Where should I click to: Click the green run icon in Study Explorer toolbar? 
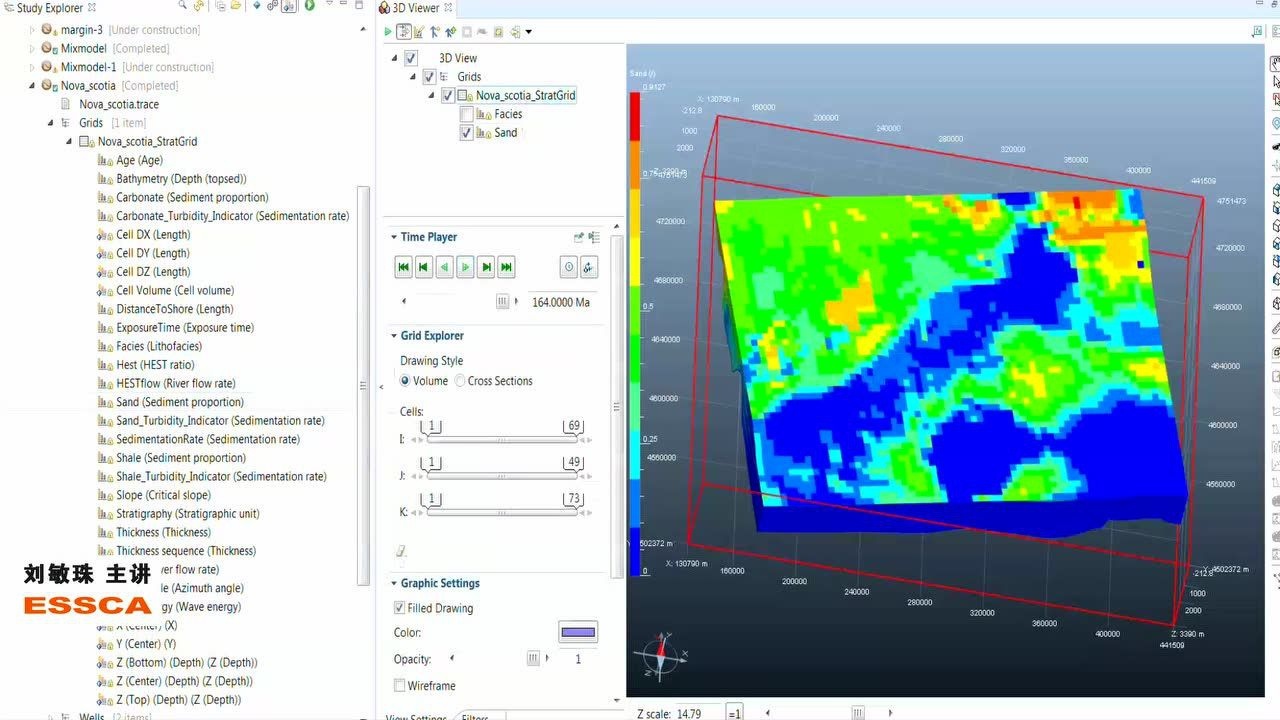coord(309,6)
